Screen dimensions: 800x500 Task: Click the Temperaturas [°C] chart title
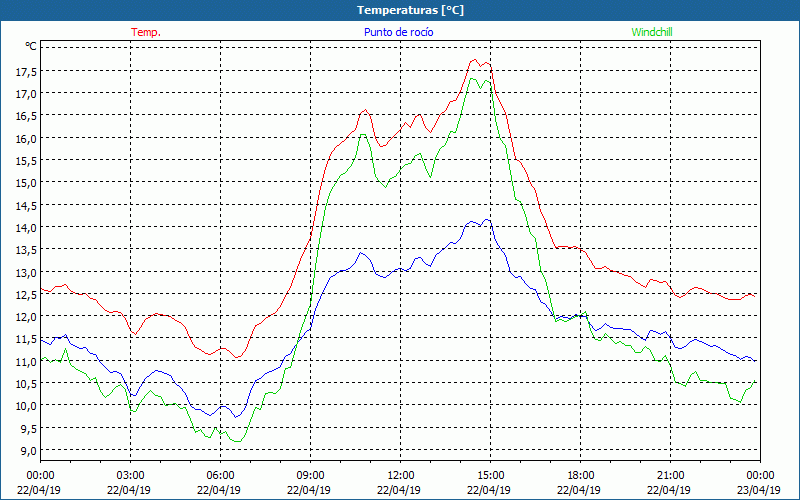tap(410, 10)
